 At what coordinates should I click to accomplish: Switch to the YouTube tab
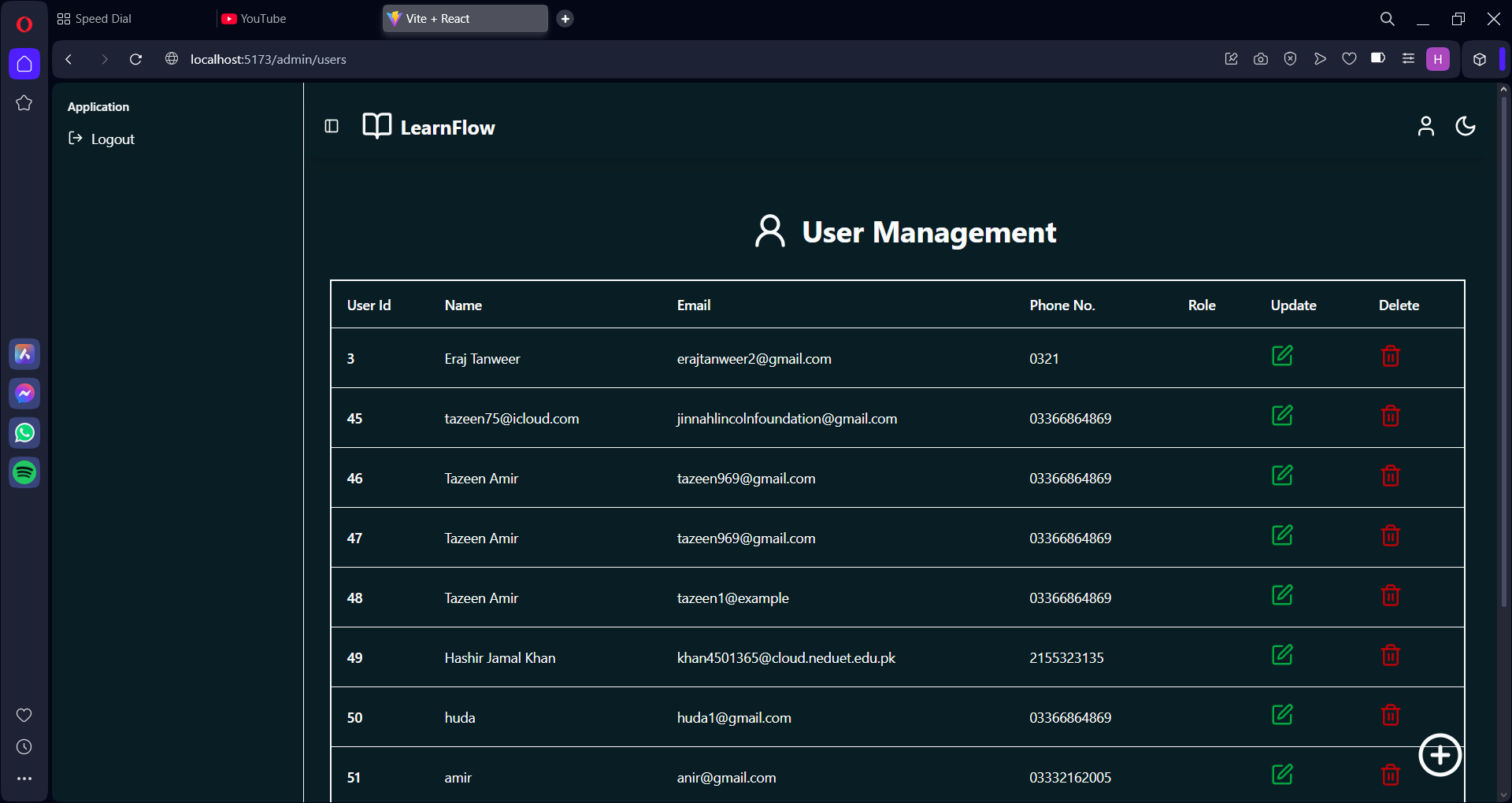click(x=263, y=19)
